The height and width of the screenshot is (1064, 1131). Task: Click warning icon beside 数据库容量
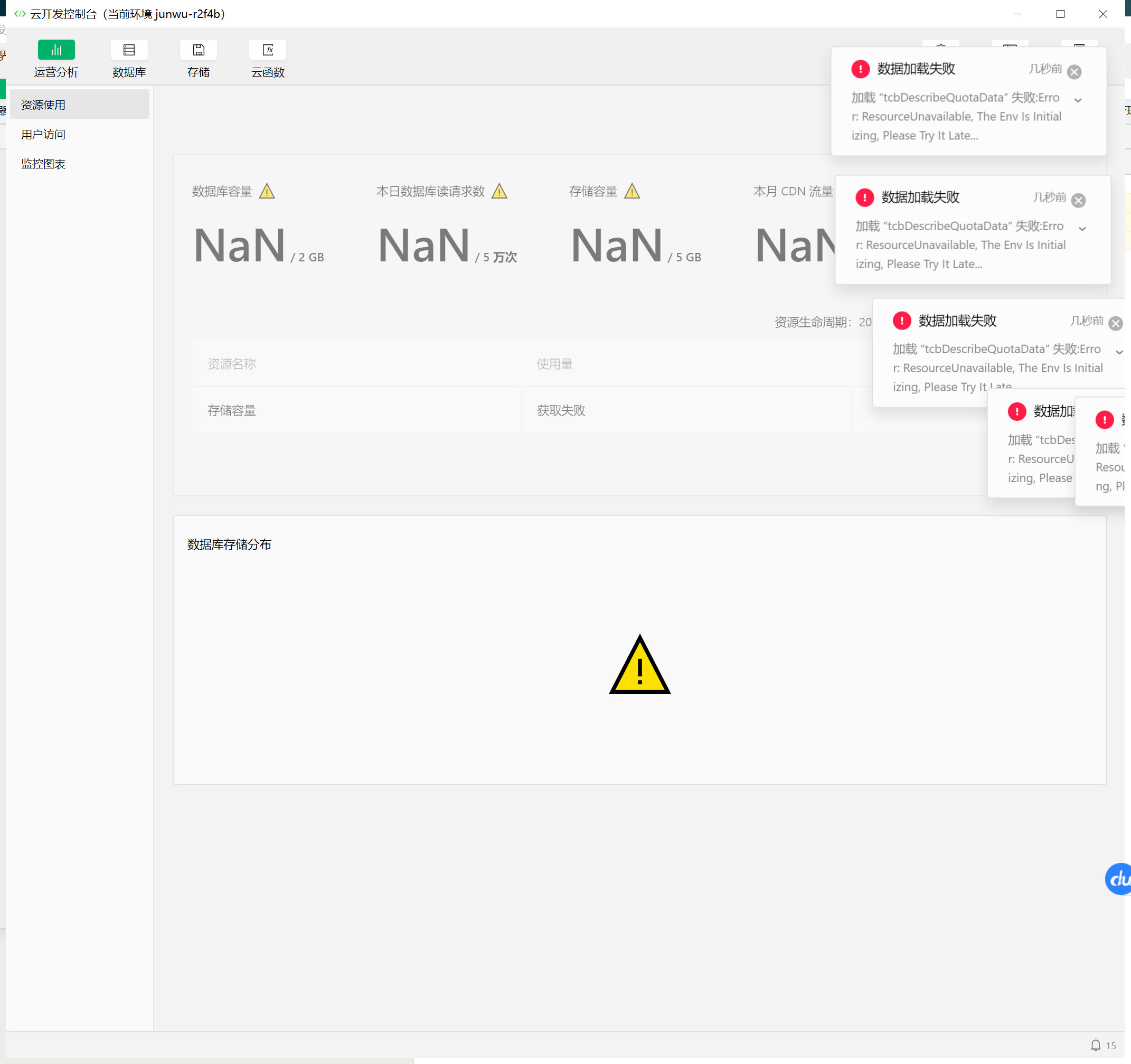(x=267, y=191)
